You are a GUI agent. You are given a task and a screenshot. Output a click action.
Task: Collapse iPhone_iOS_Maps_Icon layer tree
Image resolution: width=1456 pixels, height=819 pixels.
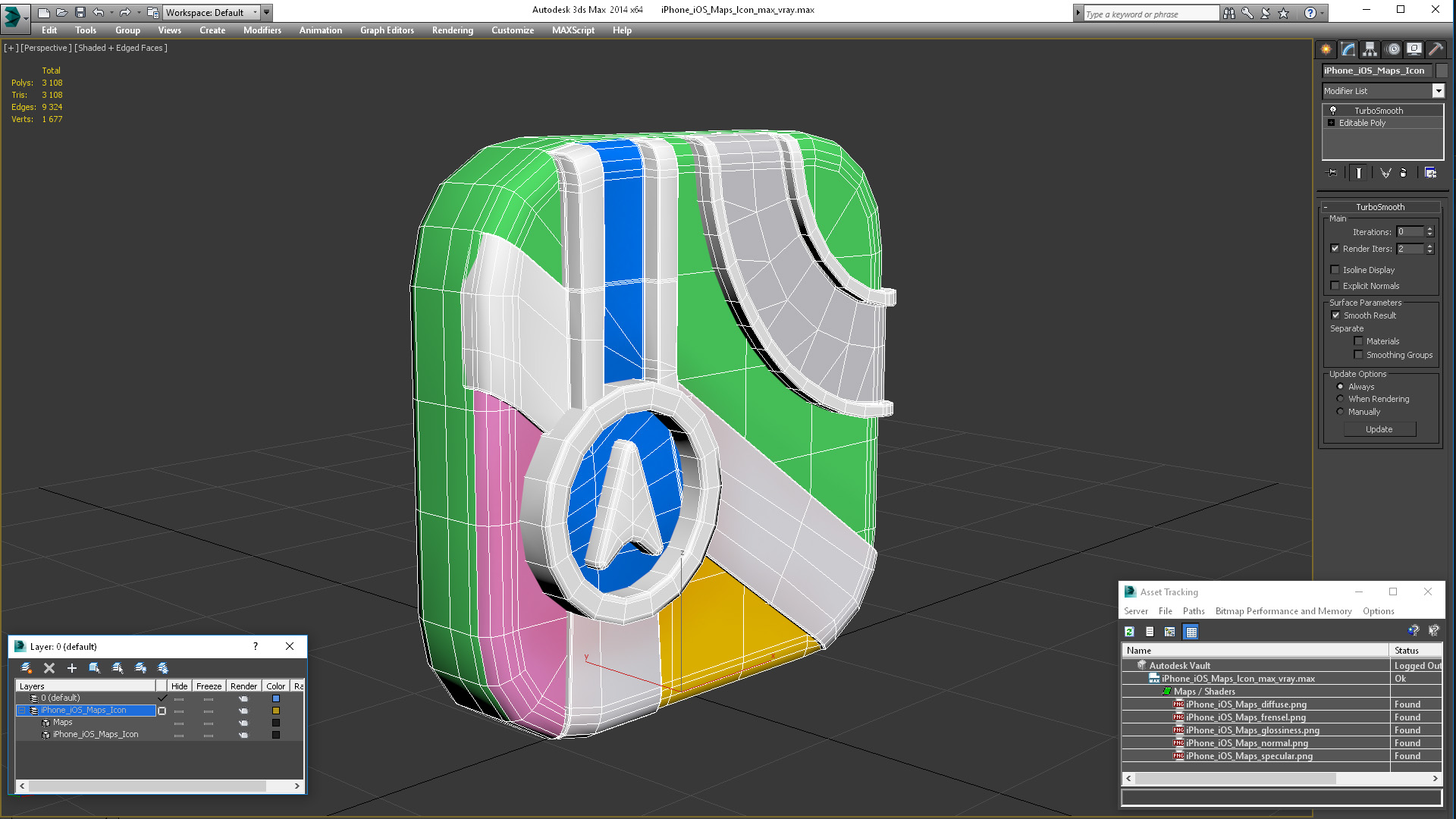click(x=22, y=711)
